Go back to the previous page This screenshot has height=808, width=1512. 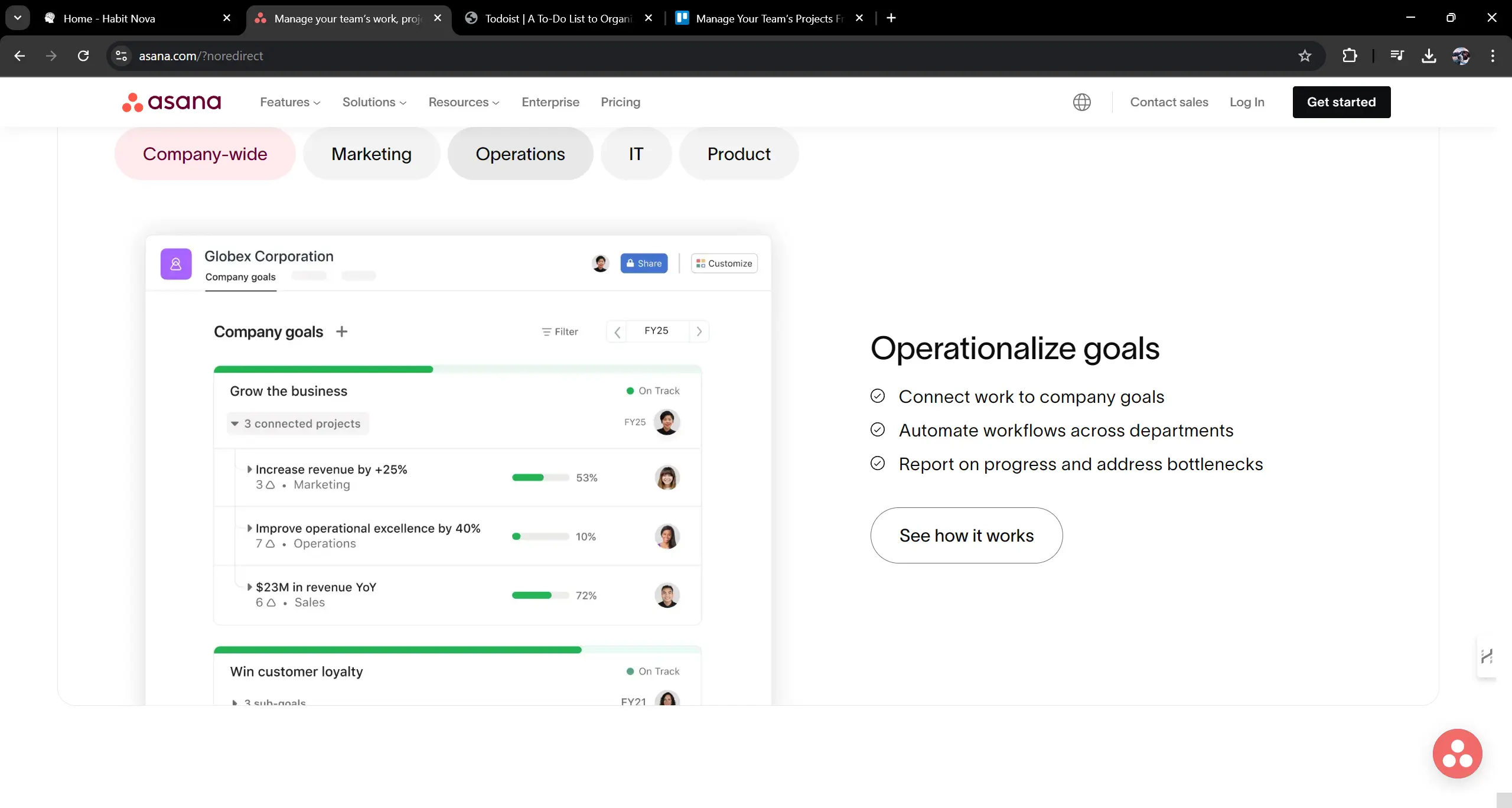click(19, 56)
